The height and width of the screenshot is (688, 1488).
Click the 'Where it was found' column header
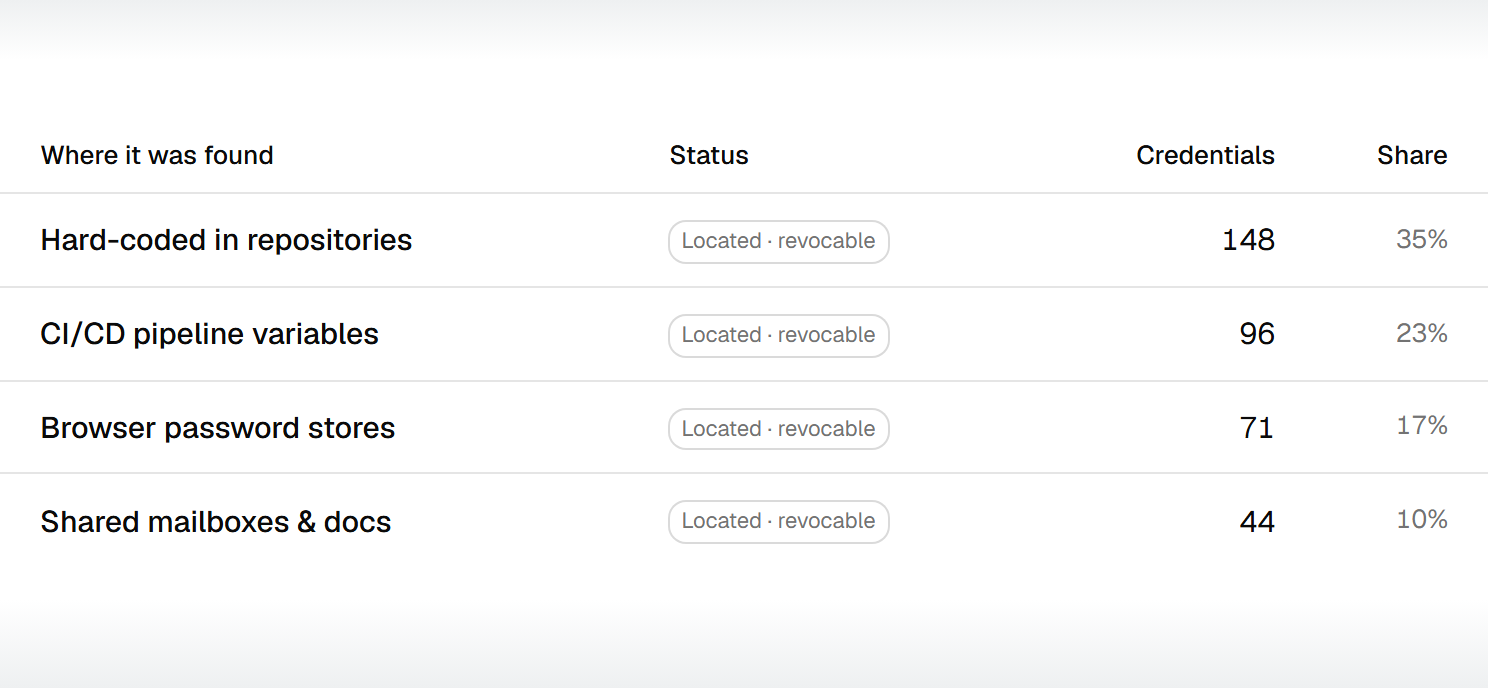click(157, 155)
